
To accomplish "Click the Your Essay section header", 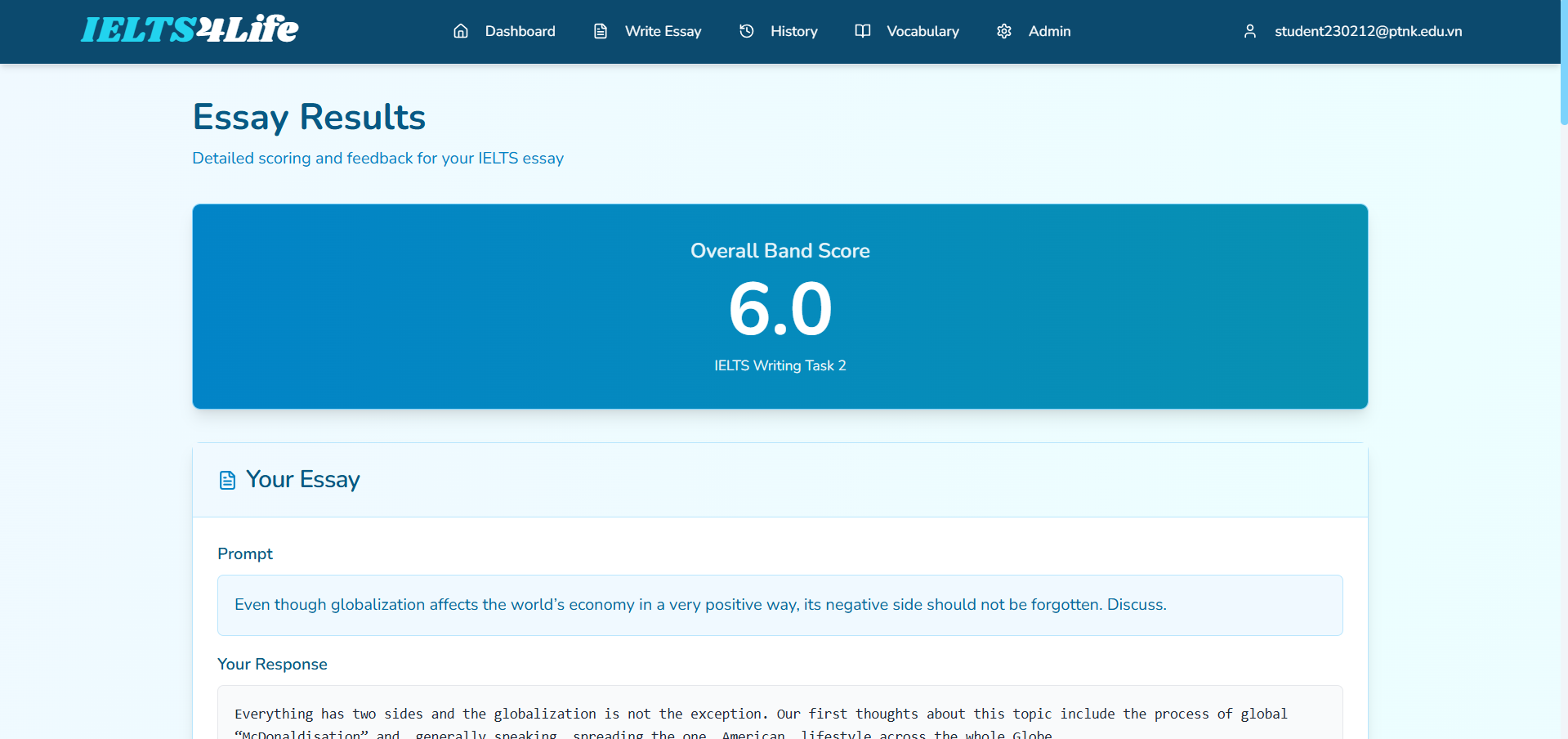I will [302, 479].
